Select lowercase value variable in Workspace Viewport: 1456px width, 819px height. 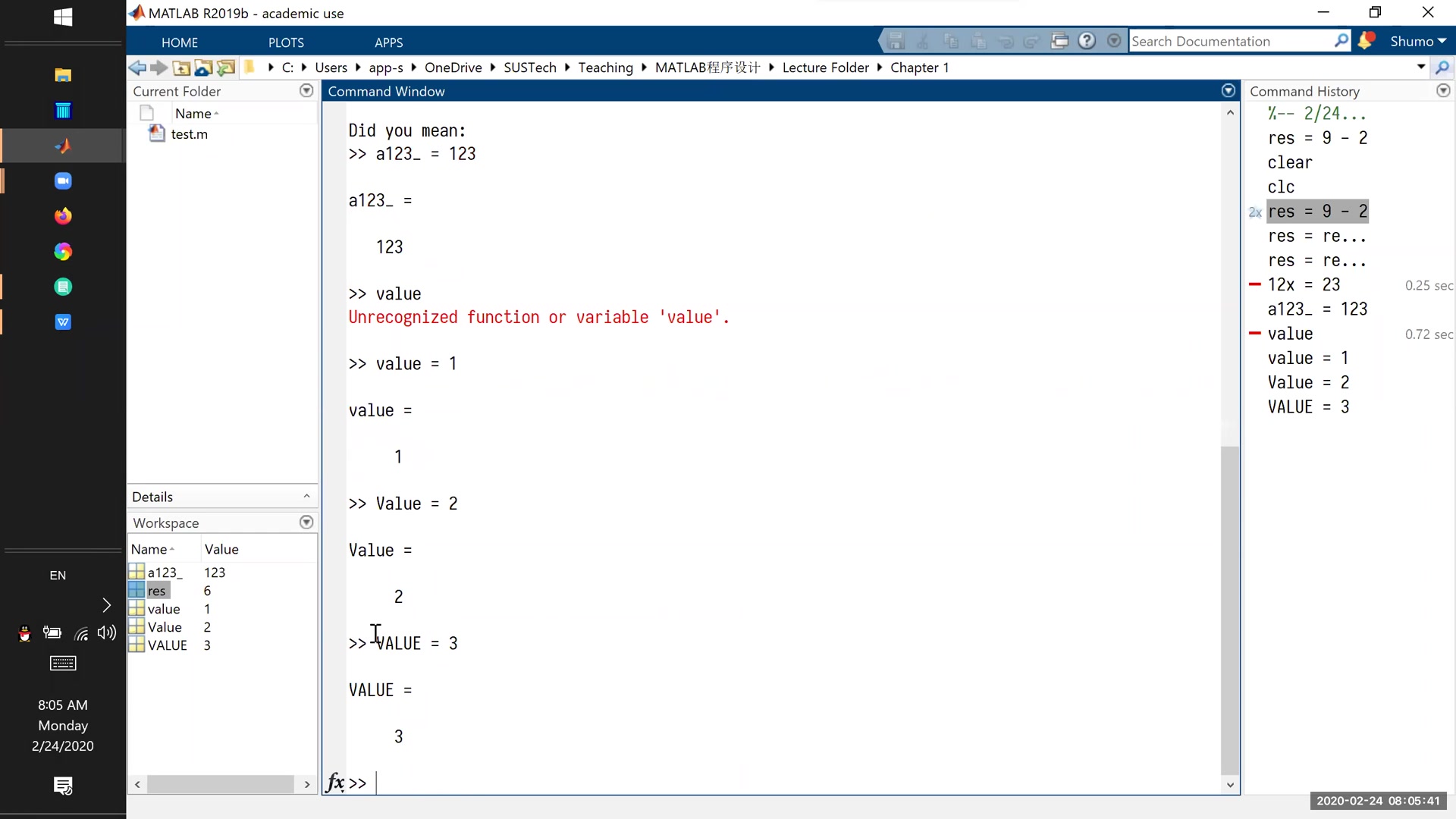[x=164, y=609]
